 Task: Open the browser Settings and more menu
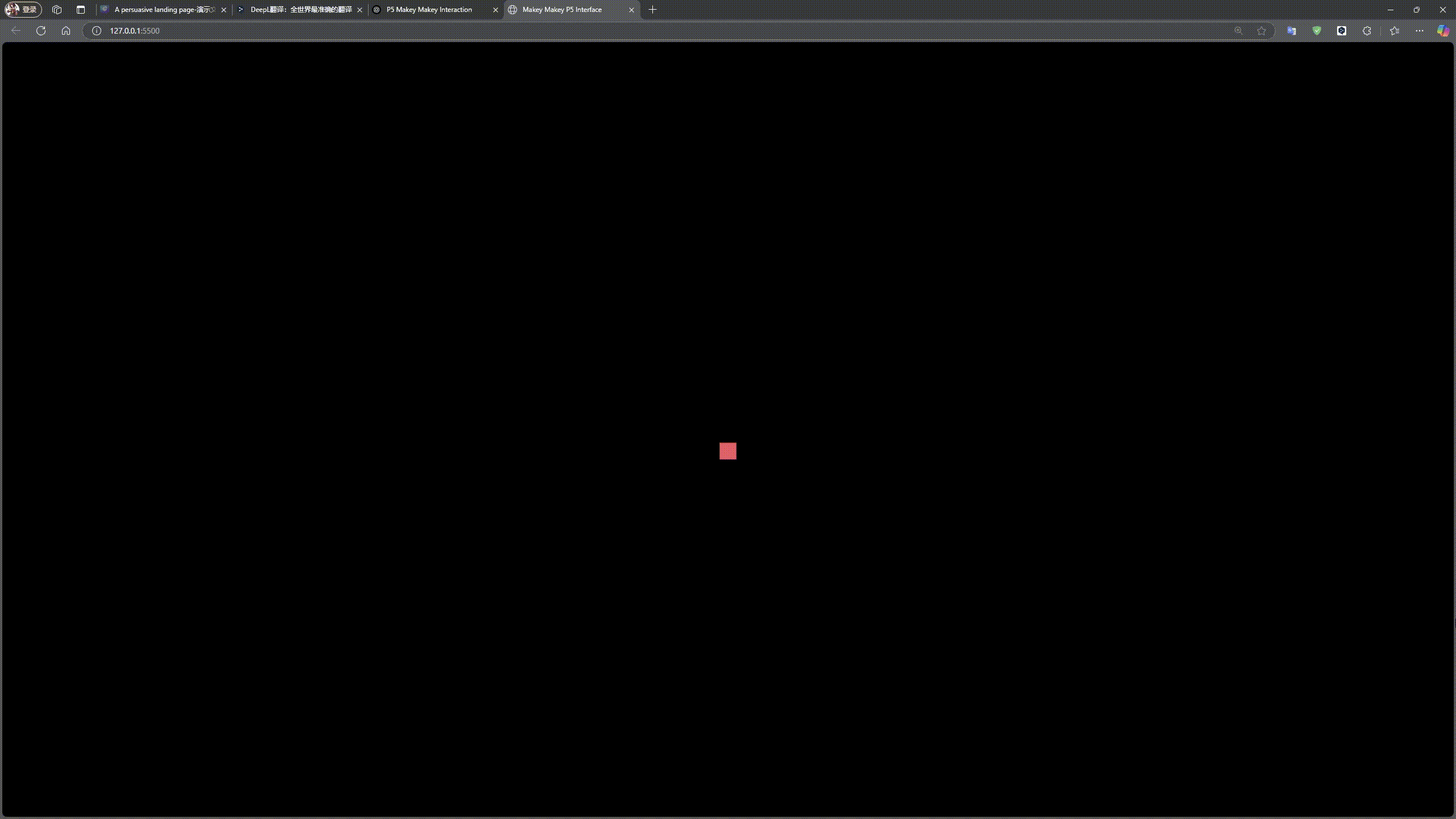(1420, 31)
